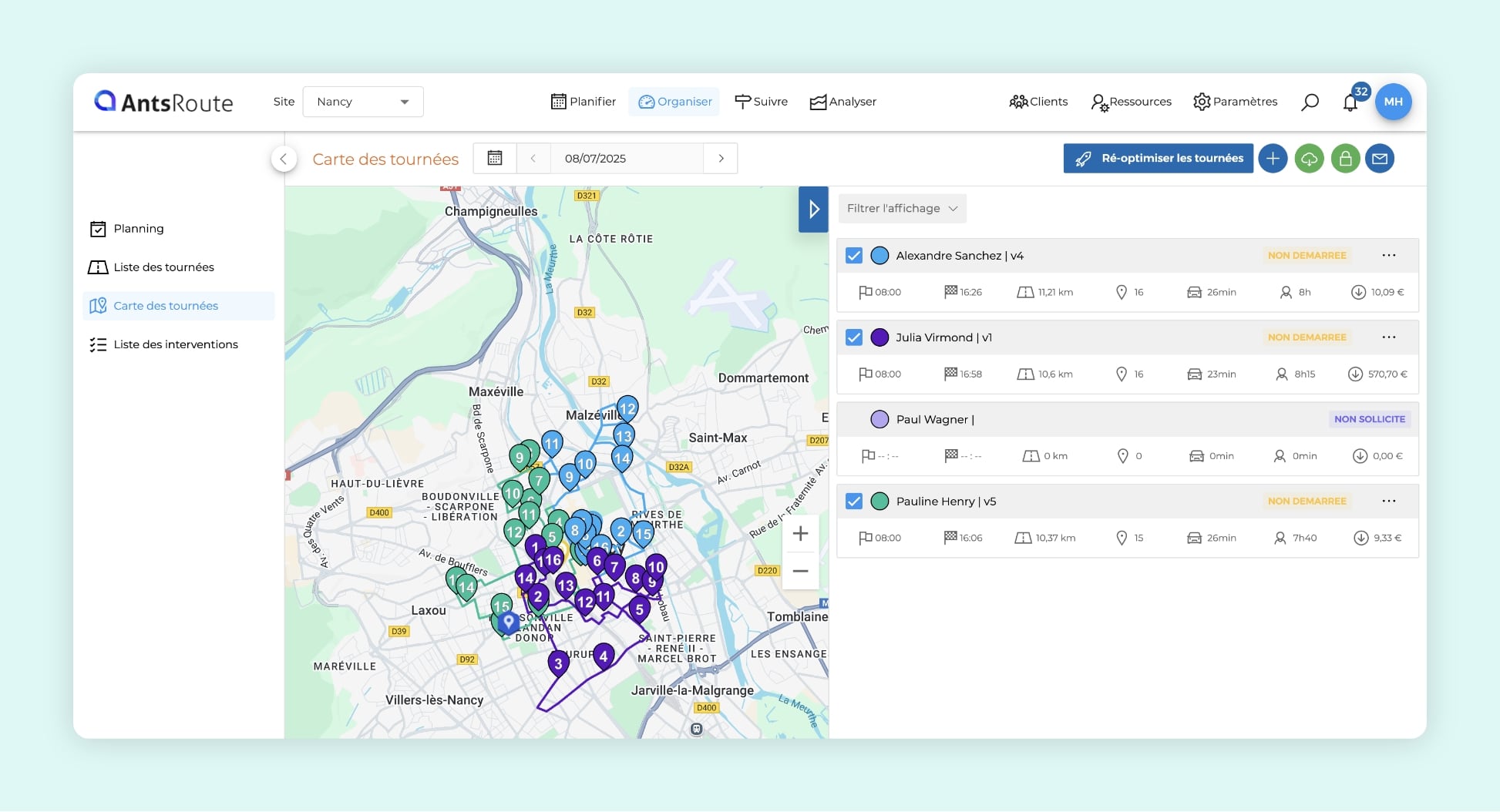
Task: Expand the Filtrer l'affichage dropdown
Action: point(902,208)
